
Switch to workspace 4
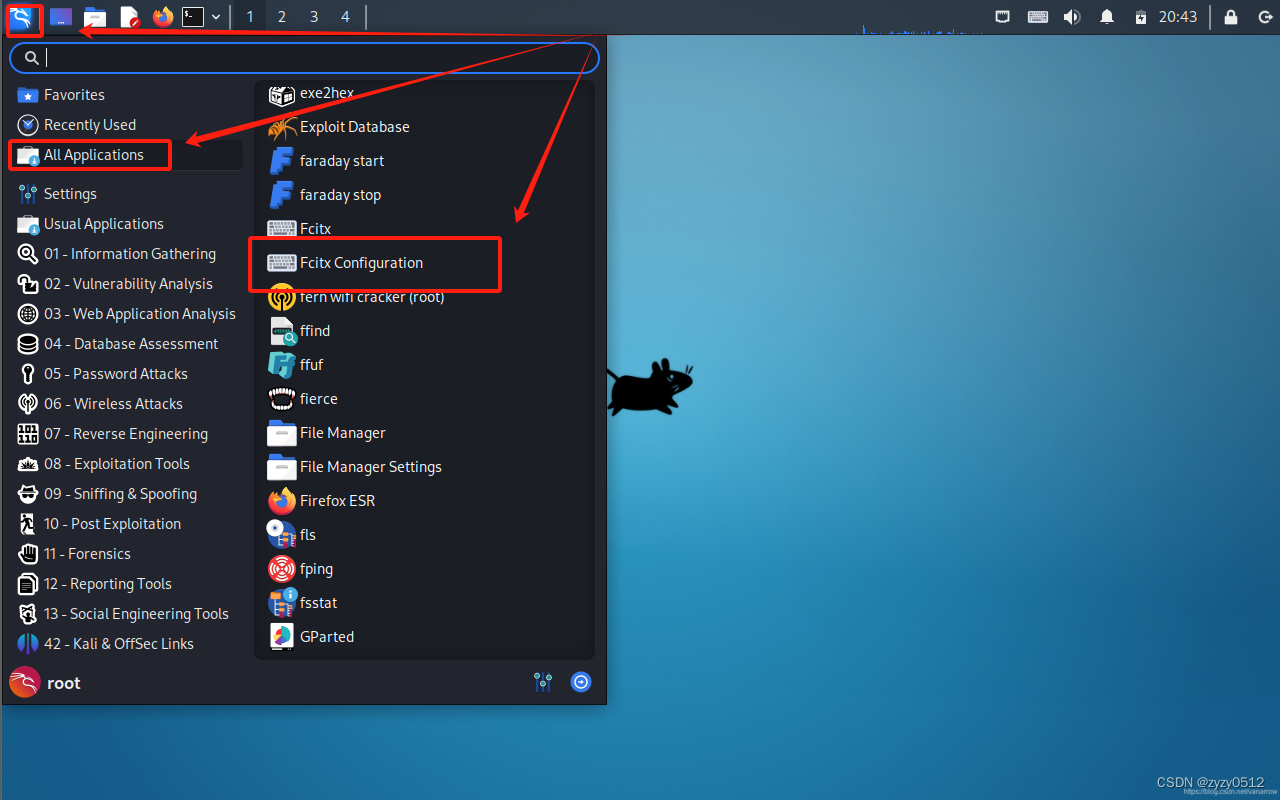click(x=346, y=17)
